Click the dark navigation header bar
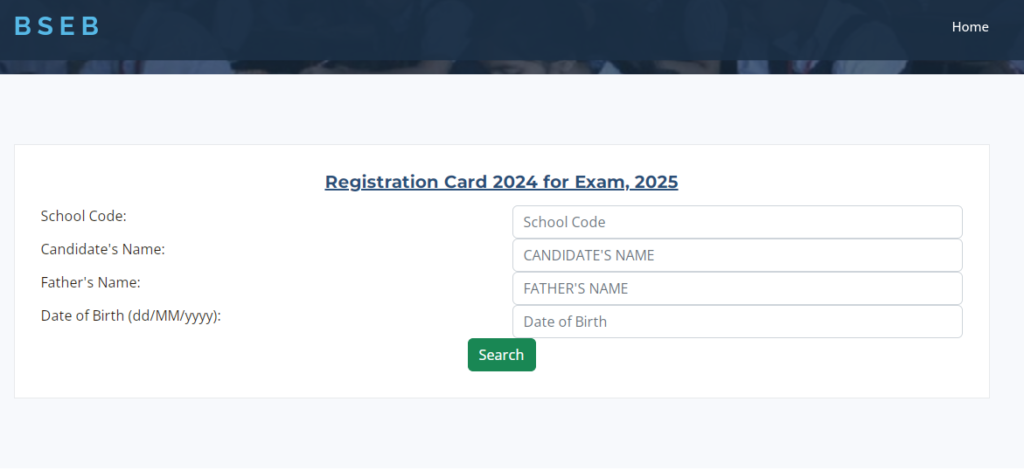The height and width of the screenshot is (471, 1024). point(500,27)
